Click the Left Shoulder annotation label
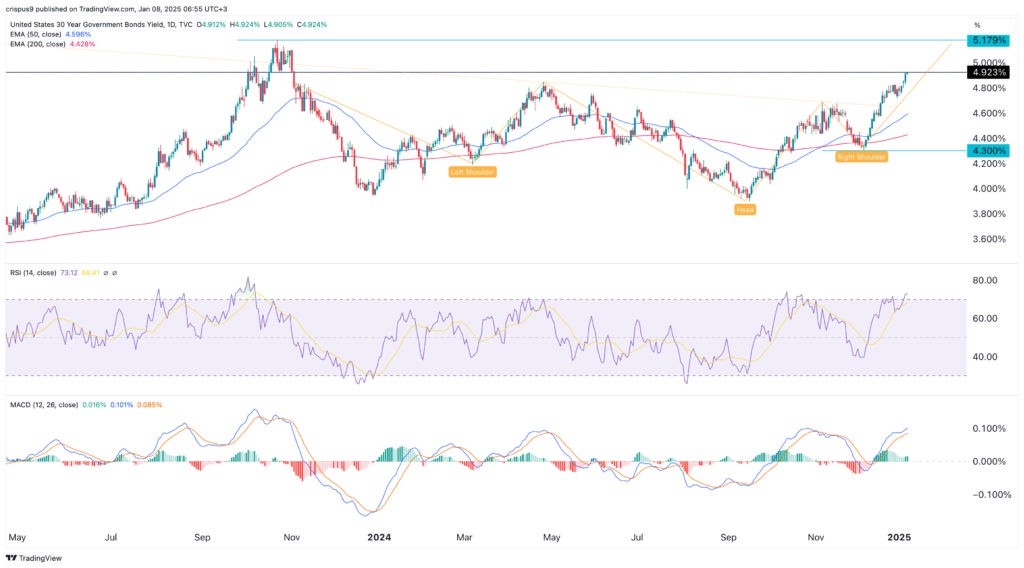This screenshot has height=568, width=1024. click(x=474, y=172)
